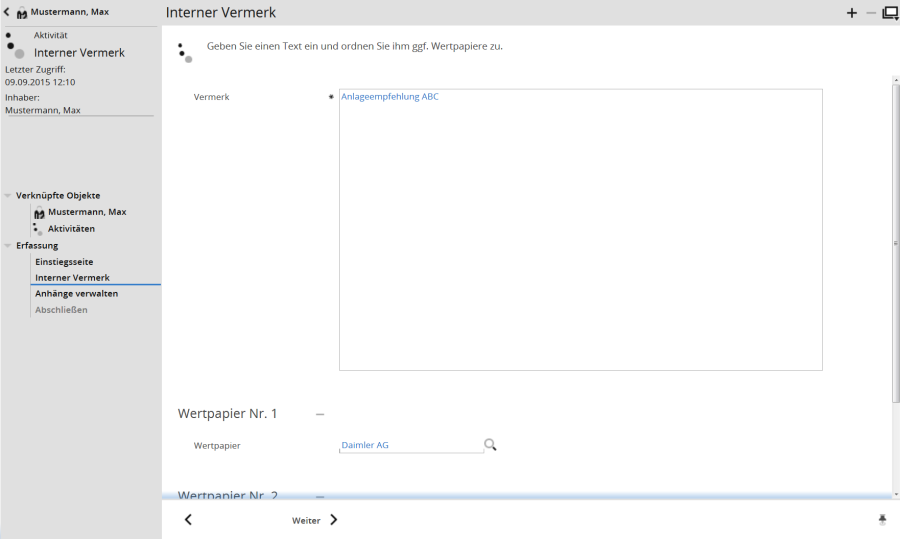This screenshot has width=900, height=539.
Task: Go to previous step with left arrow
Action: [x=188, y=520]
